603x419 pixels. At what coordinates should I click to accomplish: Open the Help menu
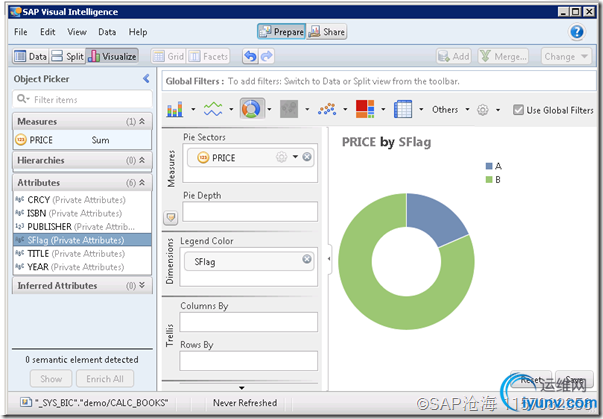tap(138, 32)
